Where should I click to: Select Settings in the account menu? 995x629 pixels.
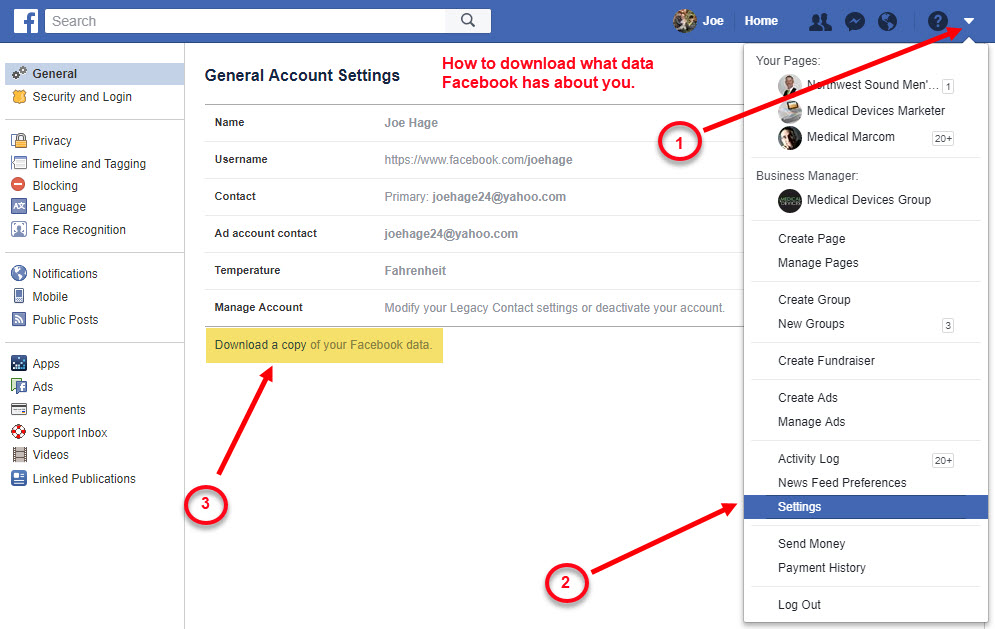866,507
